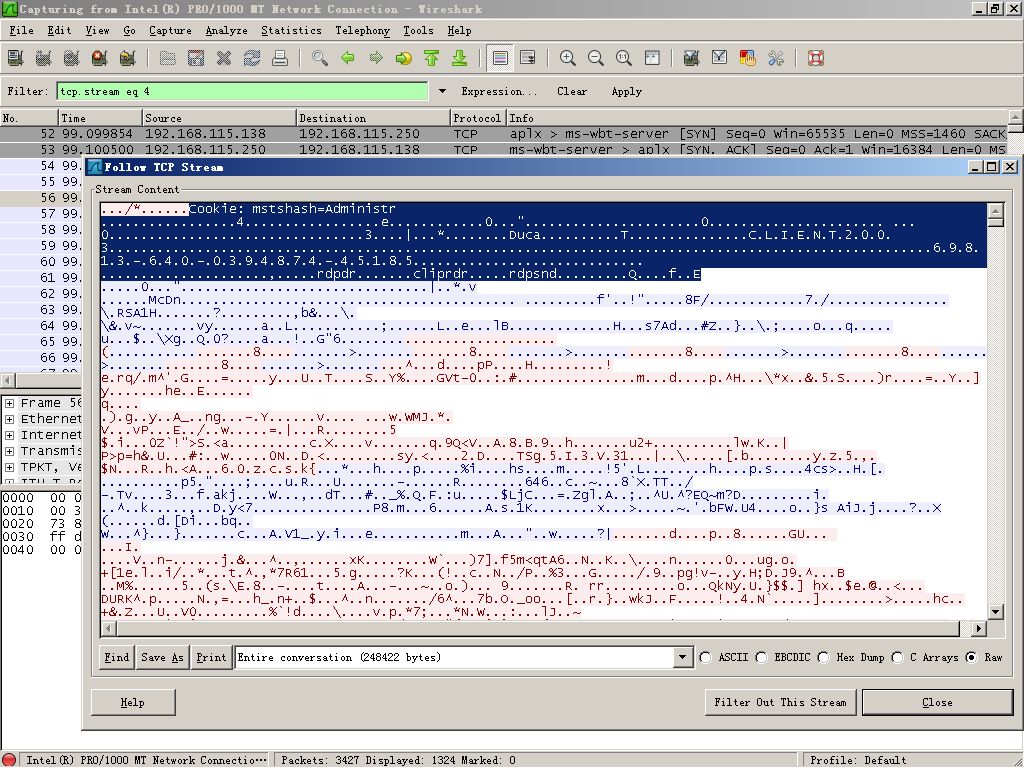Click Save As button
This screenshot has width=1024, height=768.
tap(162, 657)
